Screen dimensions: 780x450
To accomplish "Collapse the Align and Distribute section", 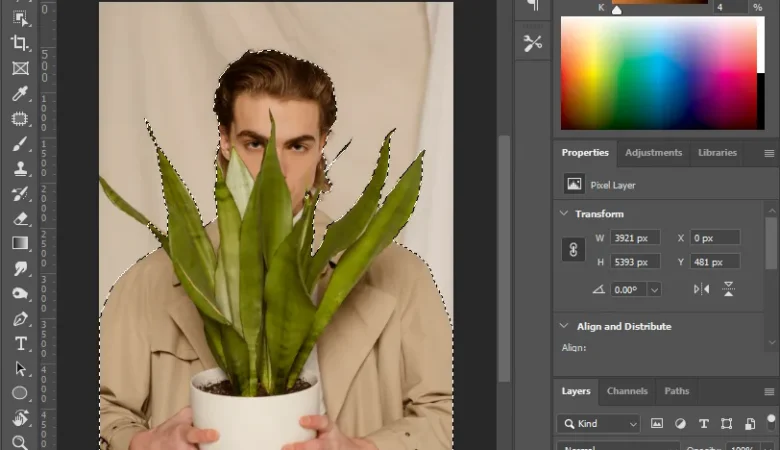I will pos(564,326).
